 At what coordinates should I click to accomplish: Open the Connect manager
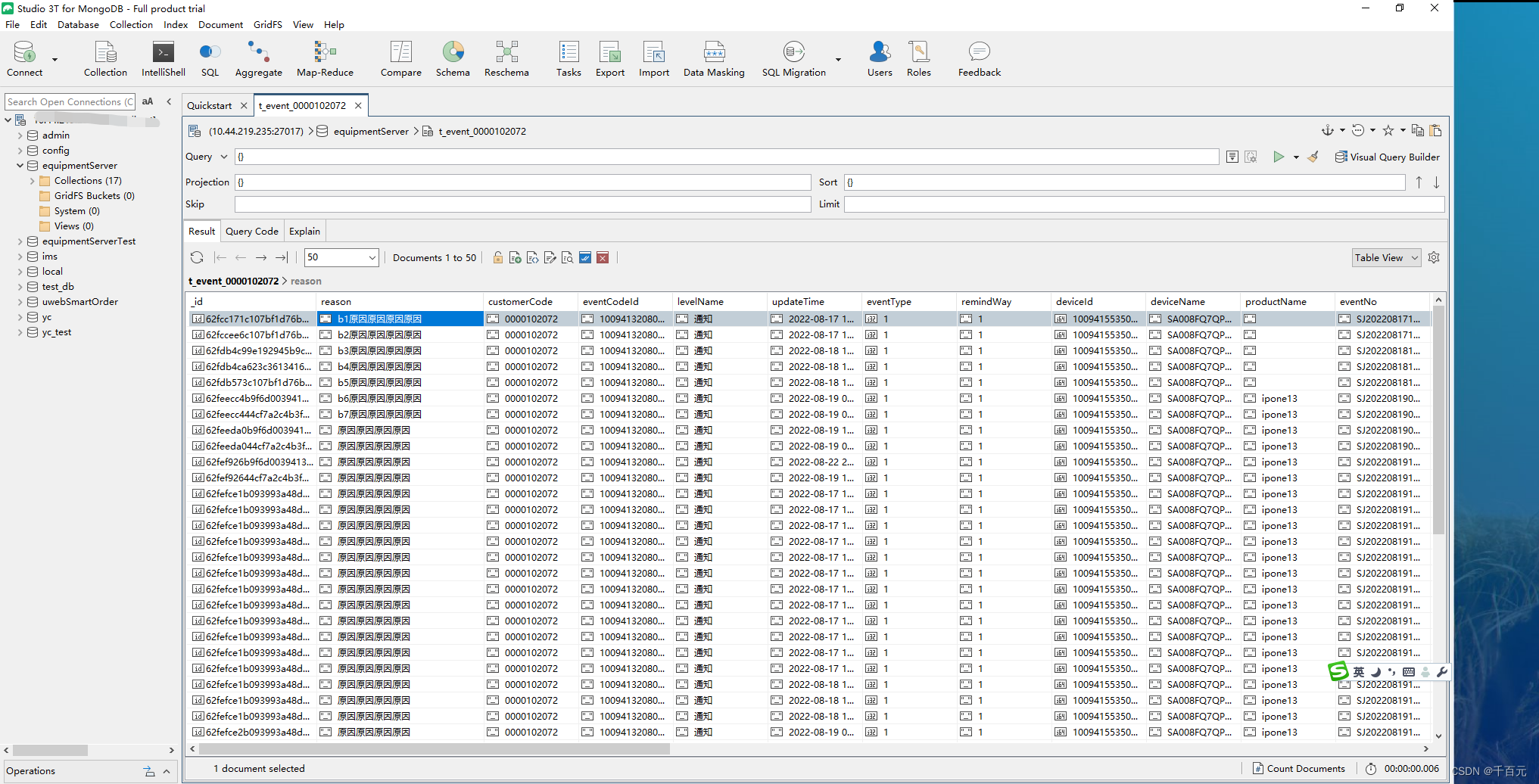(x=24, y=59)
